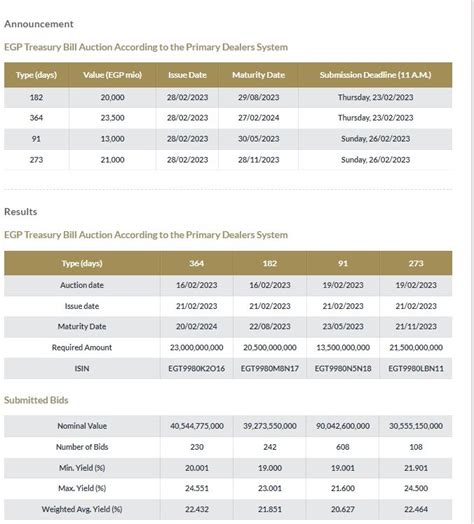Select ISIN code EGT9980K2O16
Screen dimensions: 474x524
point(197,369)
